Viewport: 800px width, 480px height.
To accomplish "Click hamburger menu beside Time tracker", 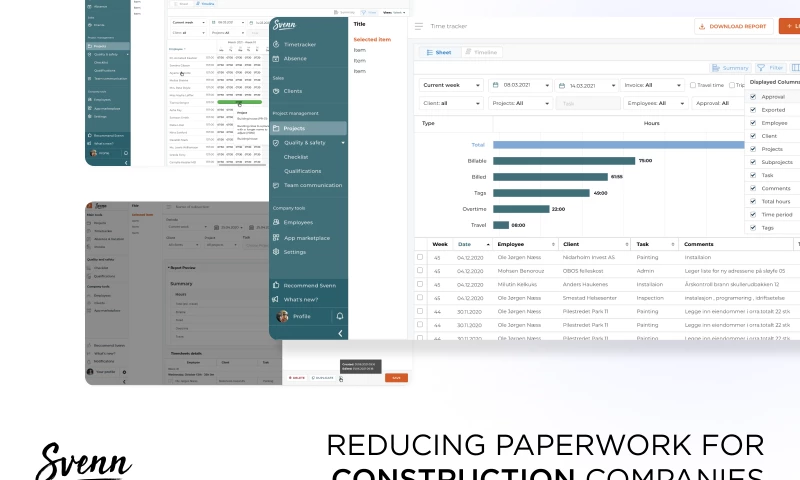I will click(x=419, y=26).
